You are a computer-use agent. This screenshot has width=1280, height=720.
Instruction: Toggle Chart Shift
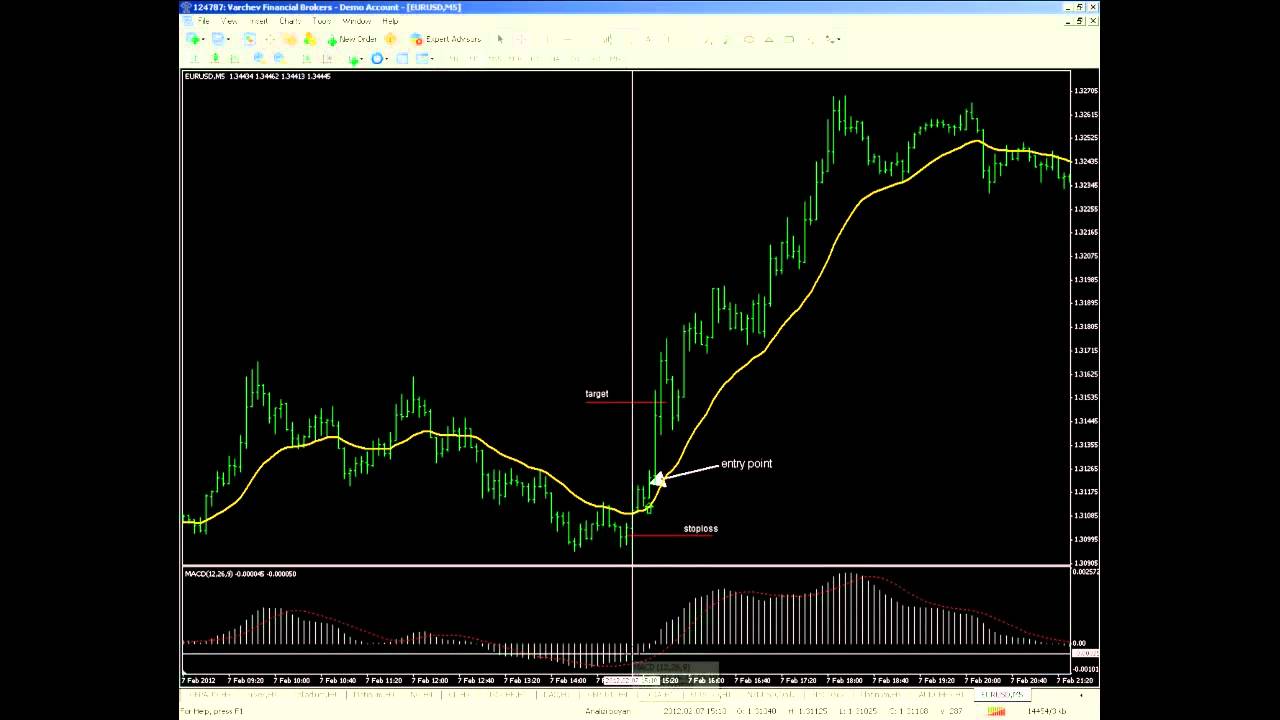327,59
